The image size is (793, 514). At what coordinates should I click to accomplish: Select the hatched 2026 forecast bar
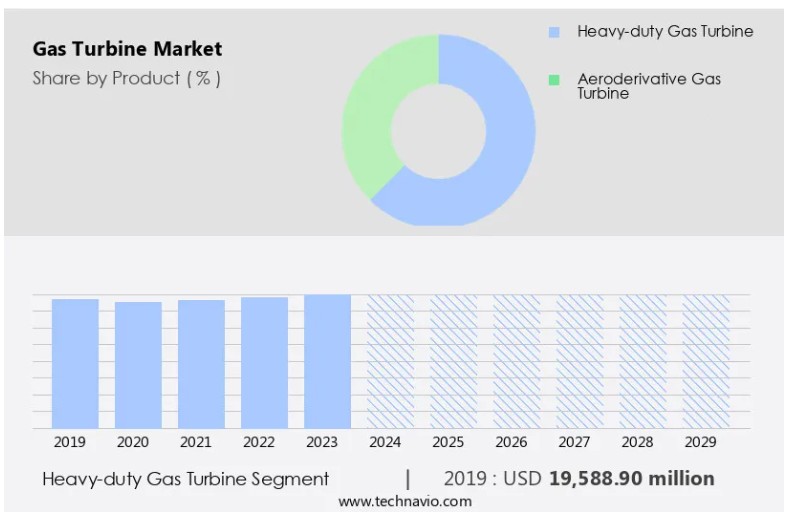coord(516,361)
